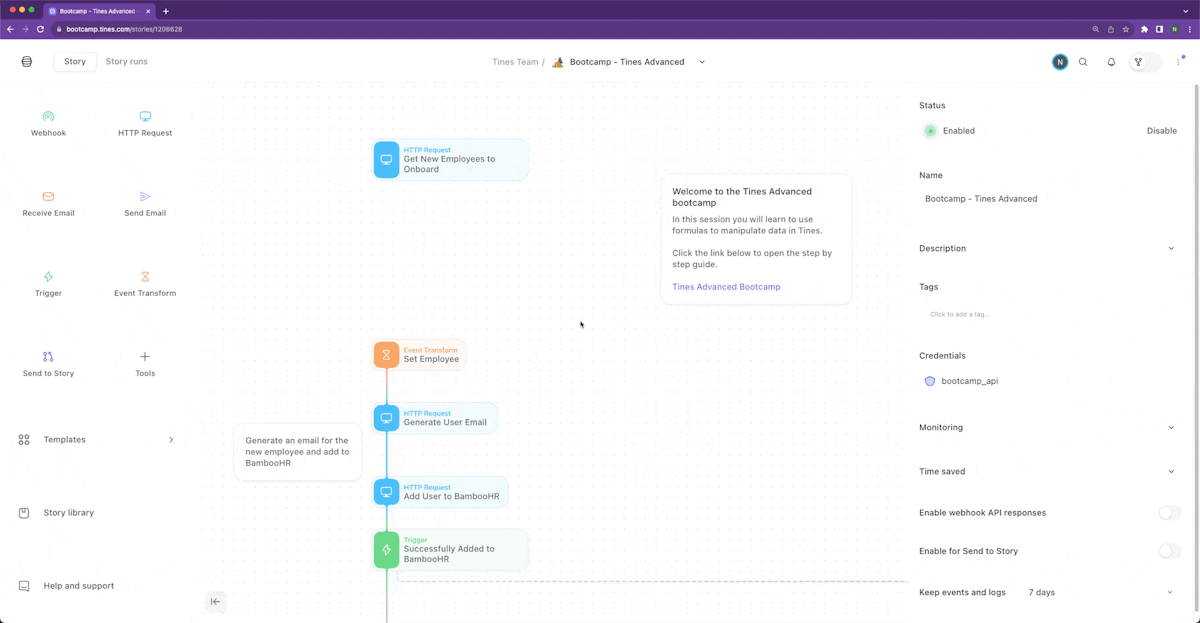
Task: Open the story name dropdown chevron
Action: [702, 62]
